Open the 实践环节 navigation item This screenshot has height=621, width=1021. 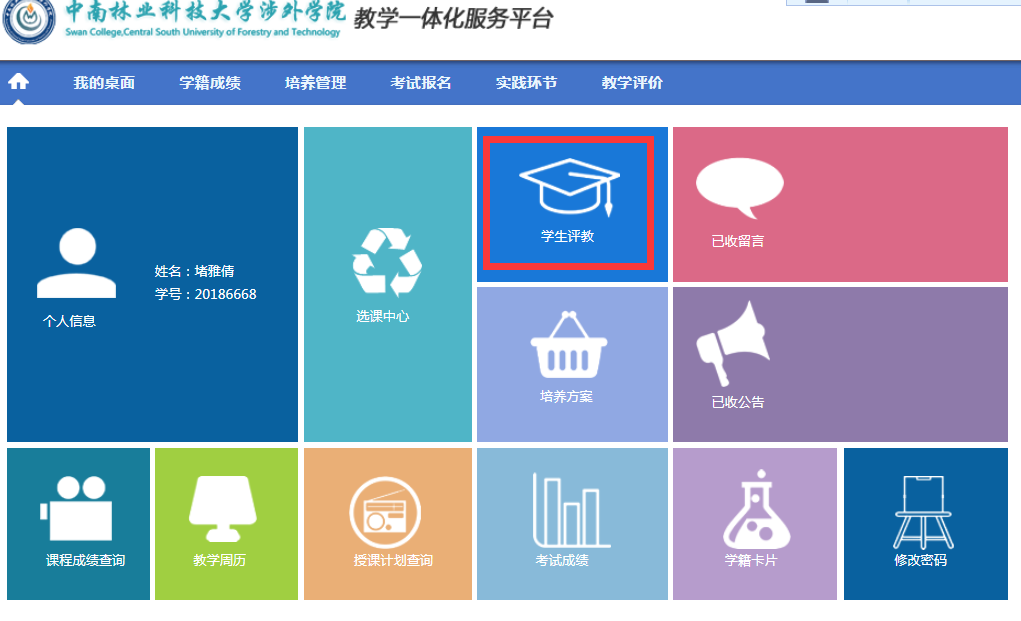click(x=526, y=83)
